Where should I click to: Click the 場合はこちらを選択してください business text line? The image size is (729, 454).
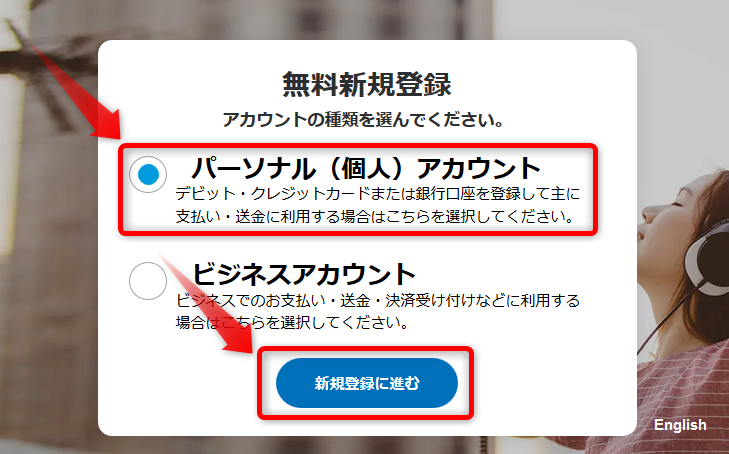(x=292, y=322)
